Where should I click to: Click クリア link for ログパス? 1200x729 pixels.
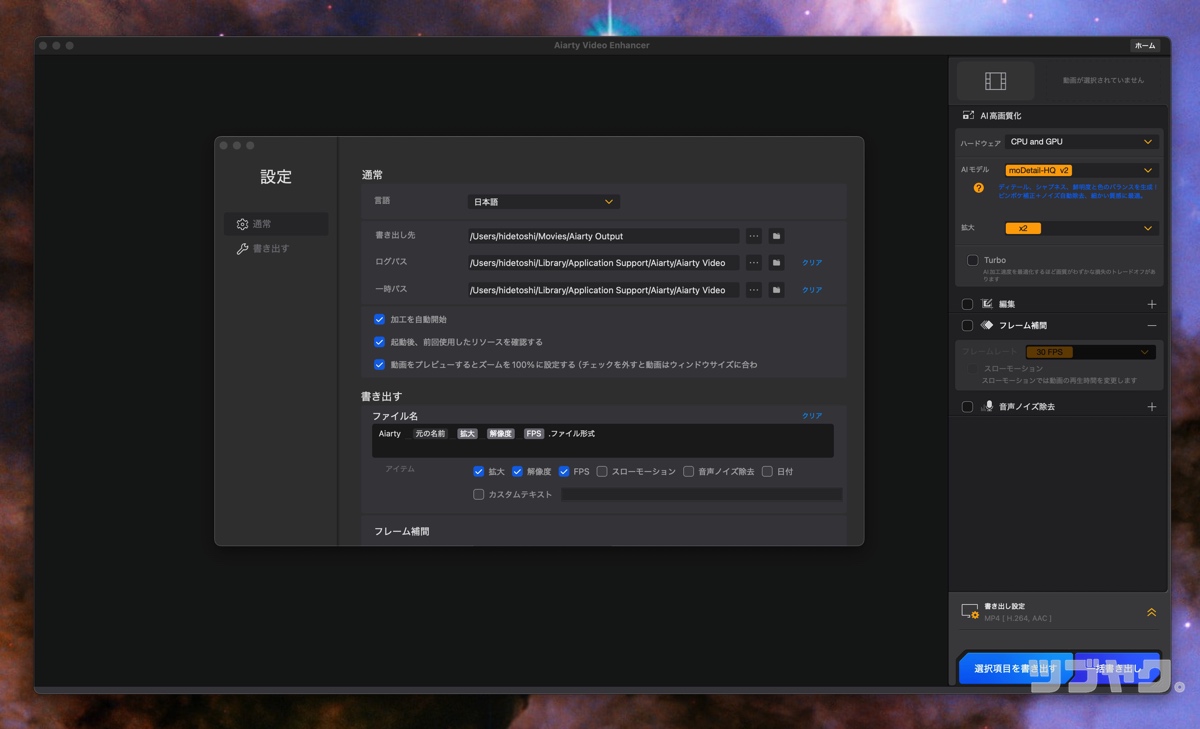[812, 263]
